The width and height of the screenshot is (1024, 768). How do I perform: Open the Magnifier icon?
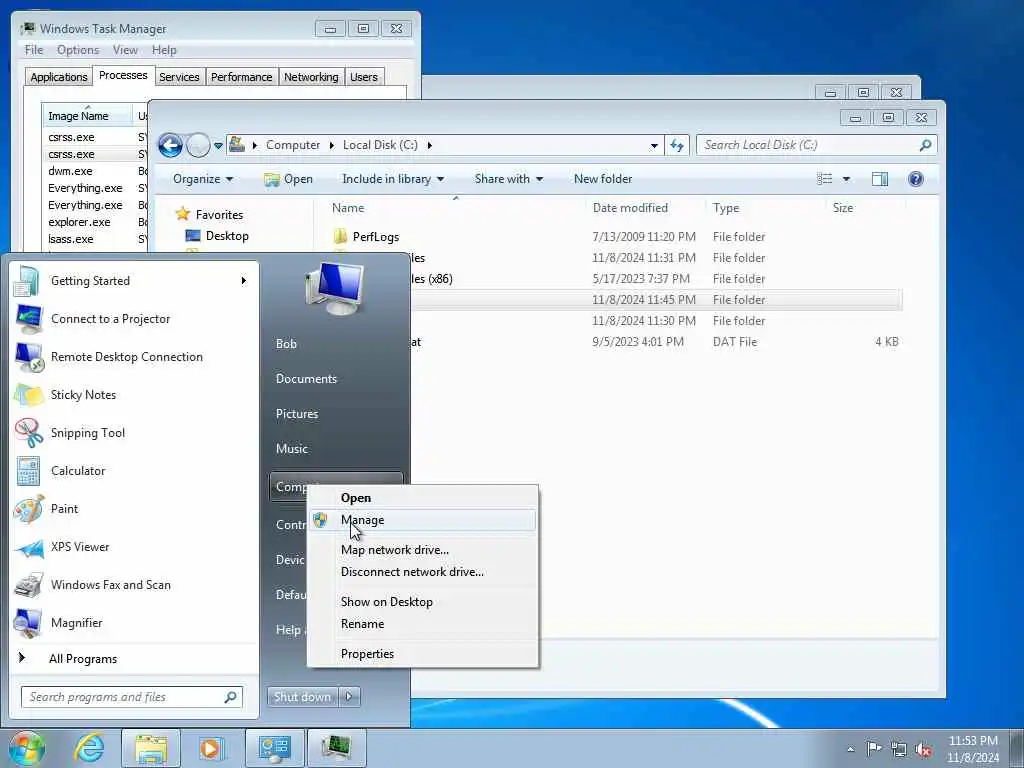click(28, 623)
